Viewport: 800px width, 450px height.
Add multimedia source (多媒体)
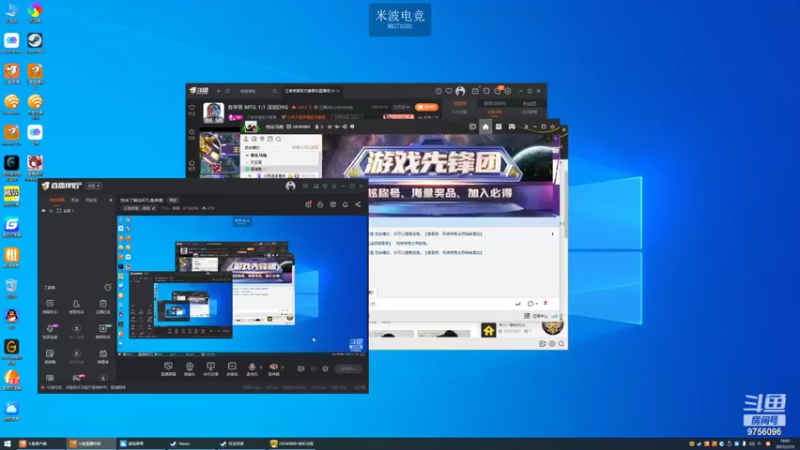click(x=232, y=369)
